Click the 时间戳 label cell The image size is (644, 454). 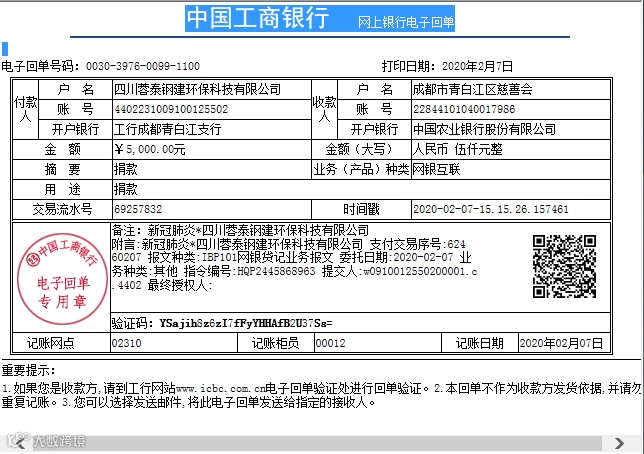[361, 210]
